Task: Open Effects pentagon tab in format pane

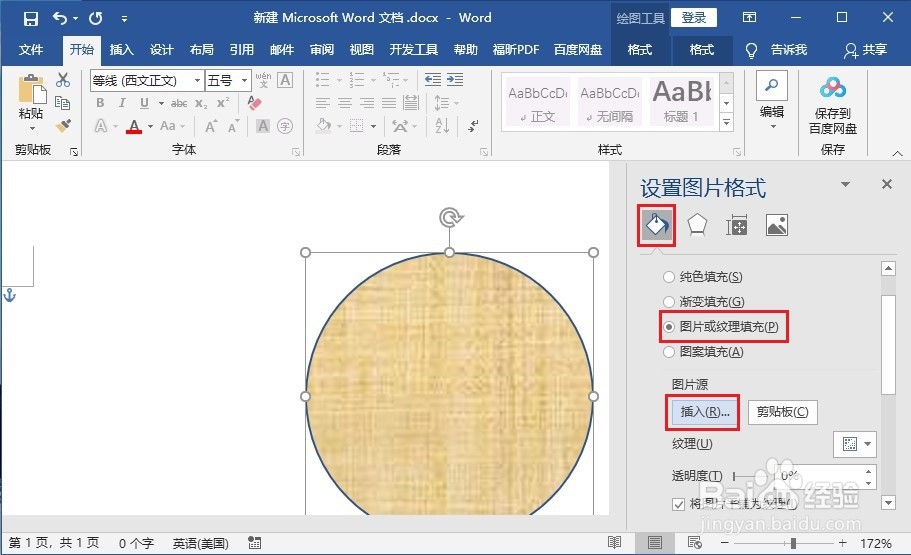Action: 697,225
